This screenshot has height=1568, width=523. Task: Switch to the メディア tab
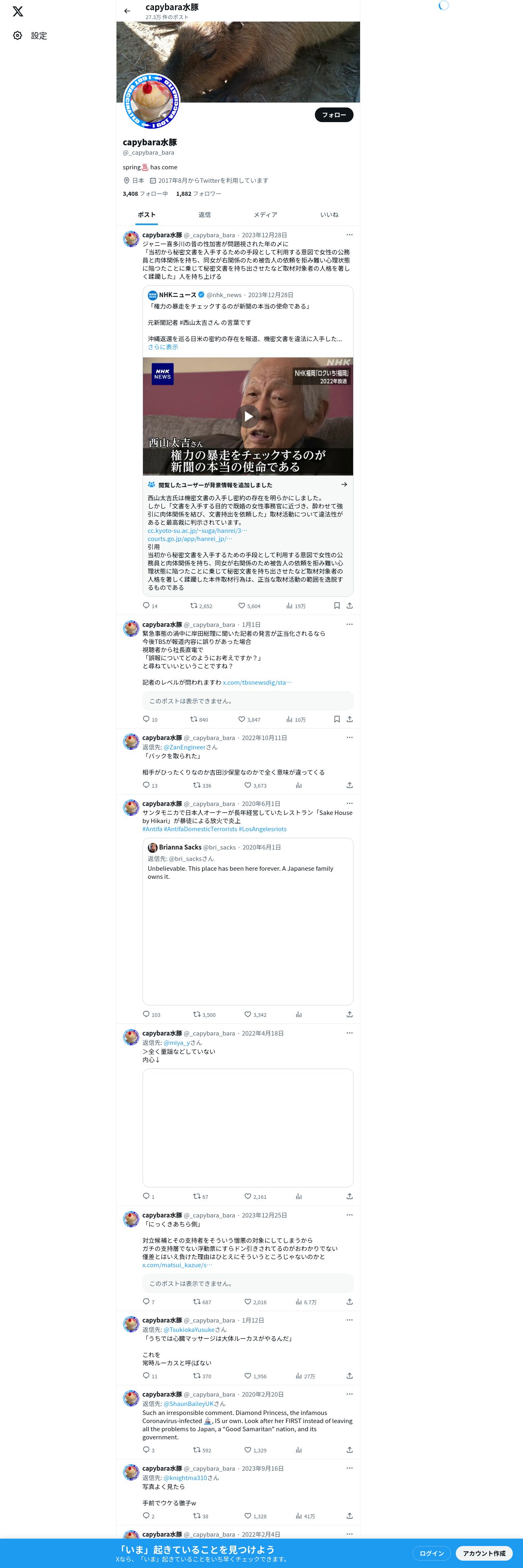click(x=266, y=214)
